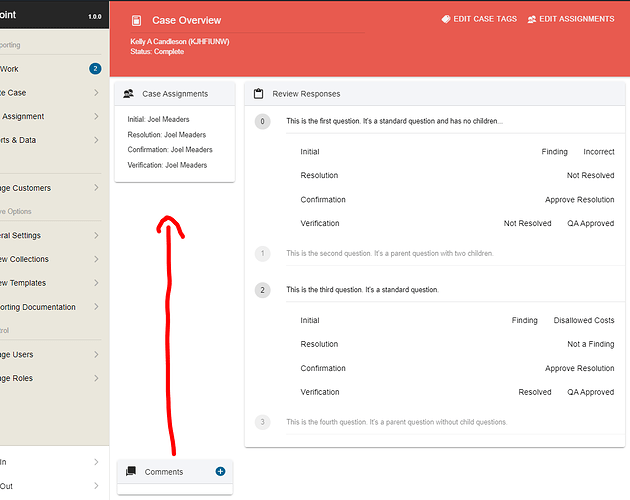Click the 'Approve Resolution' value in question 0
The height and width of the screenshot is (500, 630).
[579, 199]
